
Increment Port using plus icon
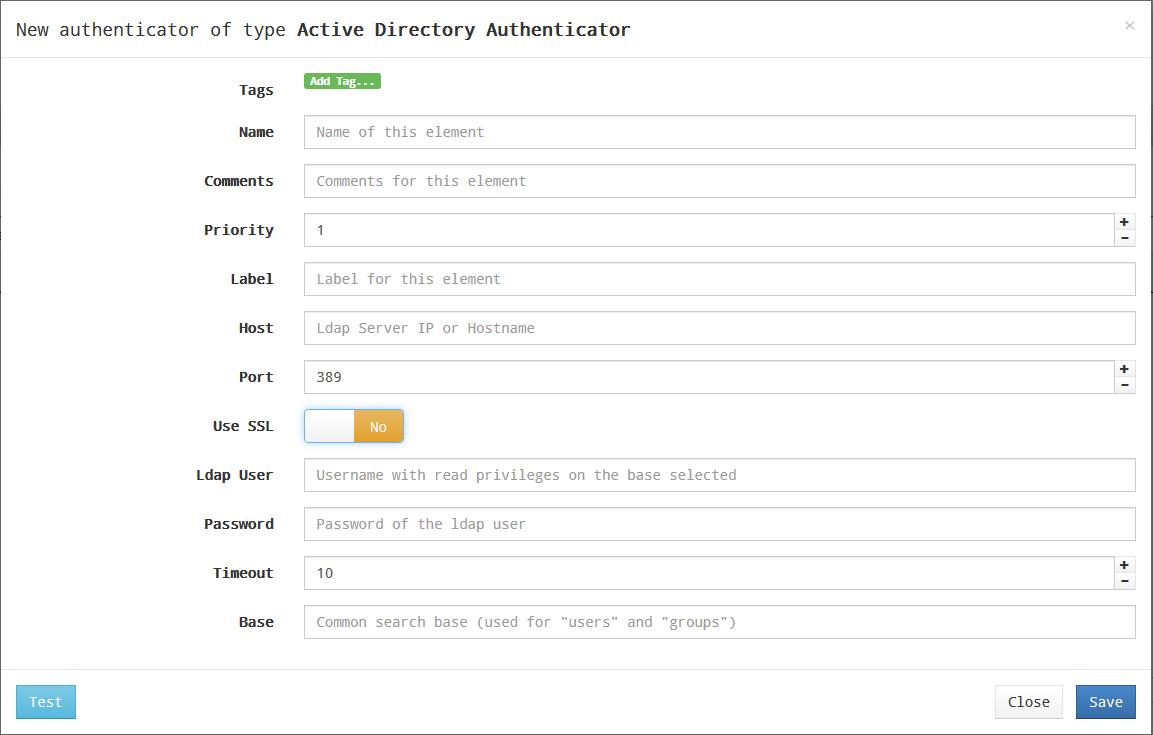pos(1124,369)
